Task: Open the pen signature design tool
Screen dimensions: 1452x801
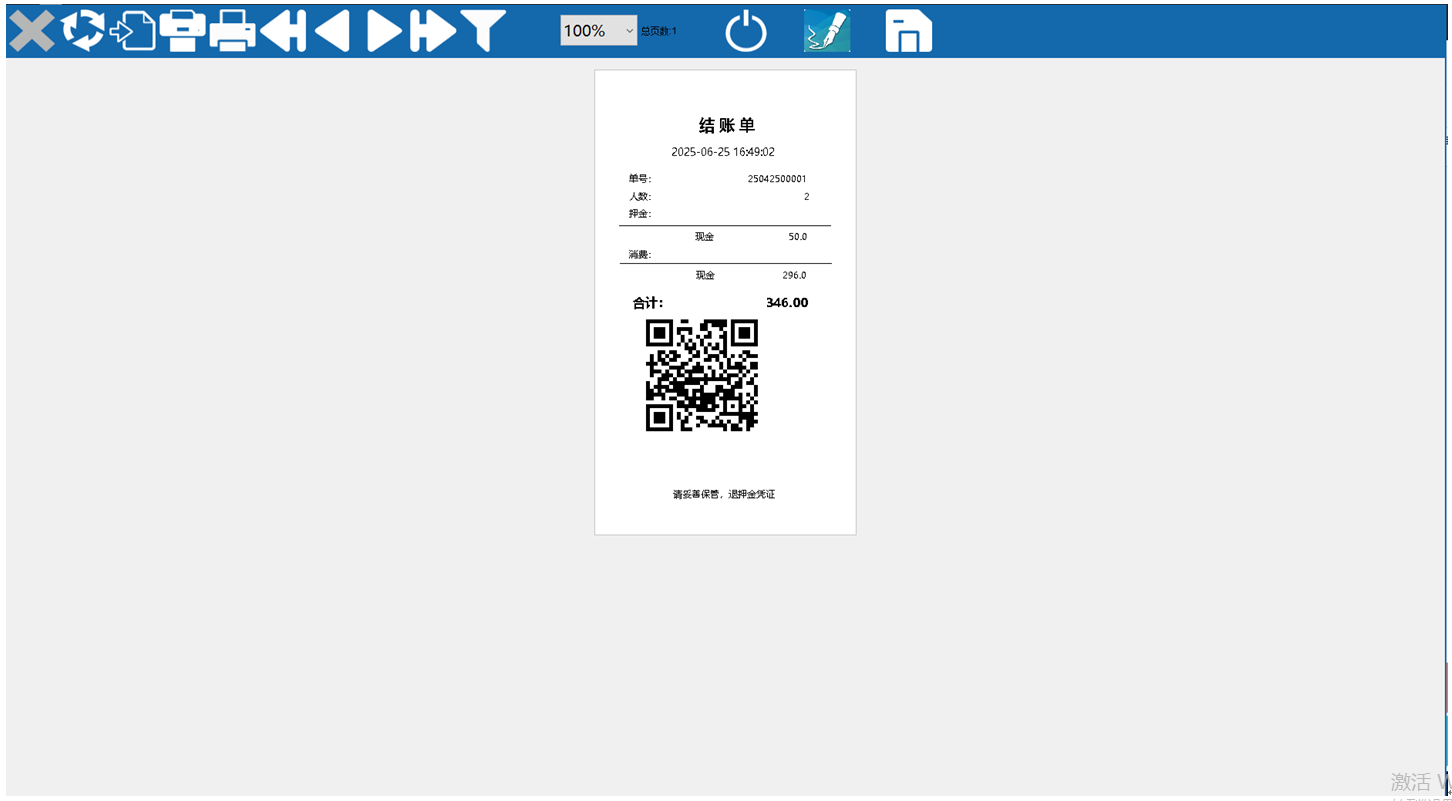Action: (827, 31)
